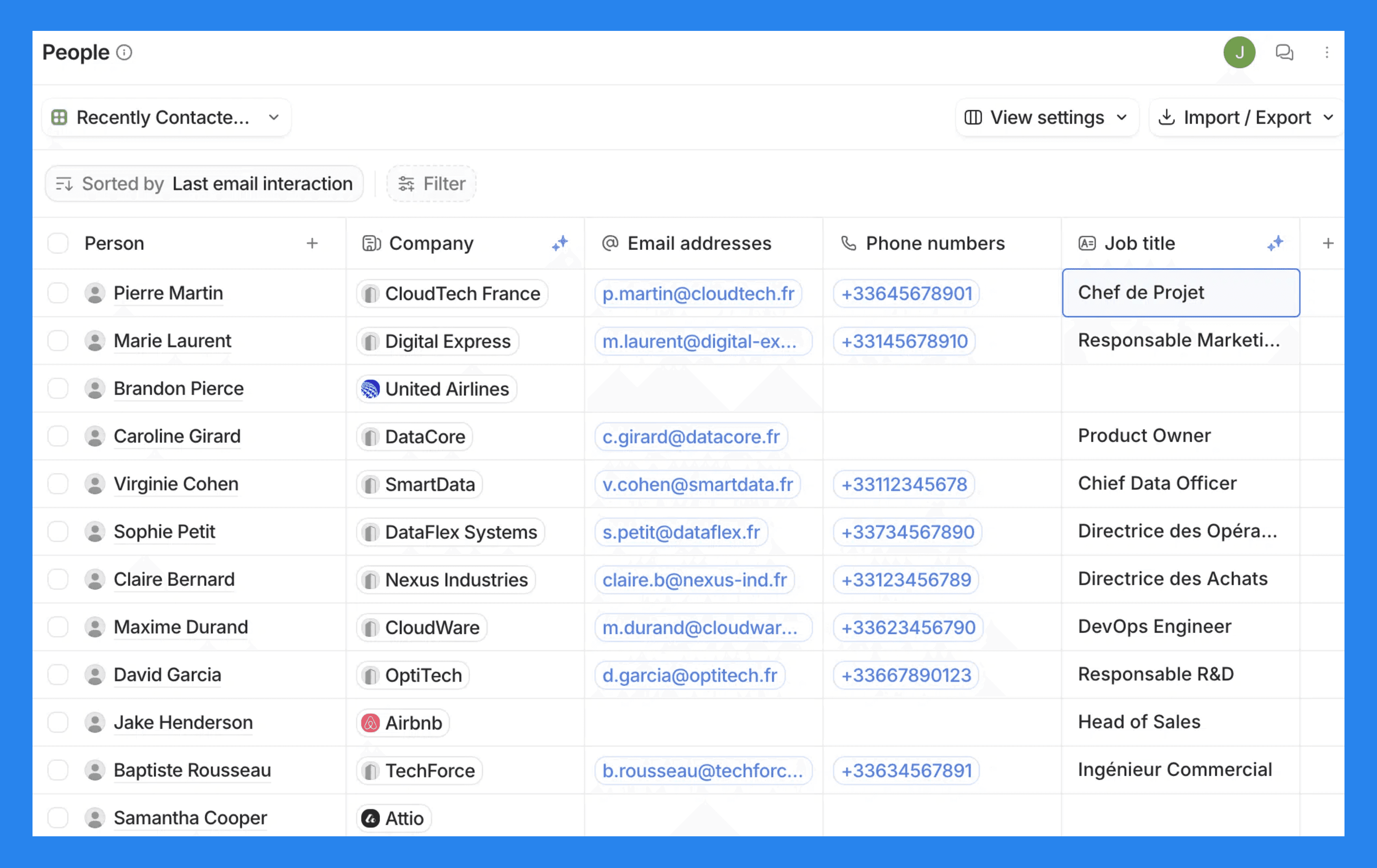Screen dimensions: 1377x868
Task: Click the United Airlines logo icon
Action: [x=370, y=389]
